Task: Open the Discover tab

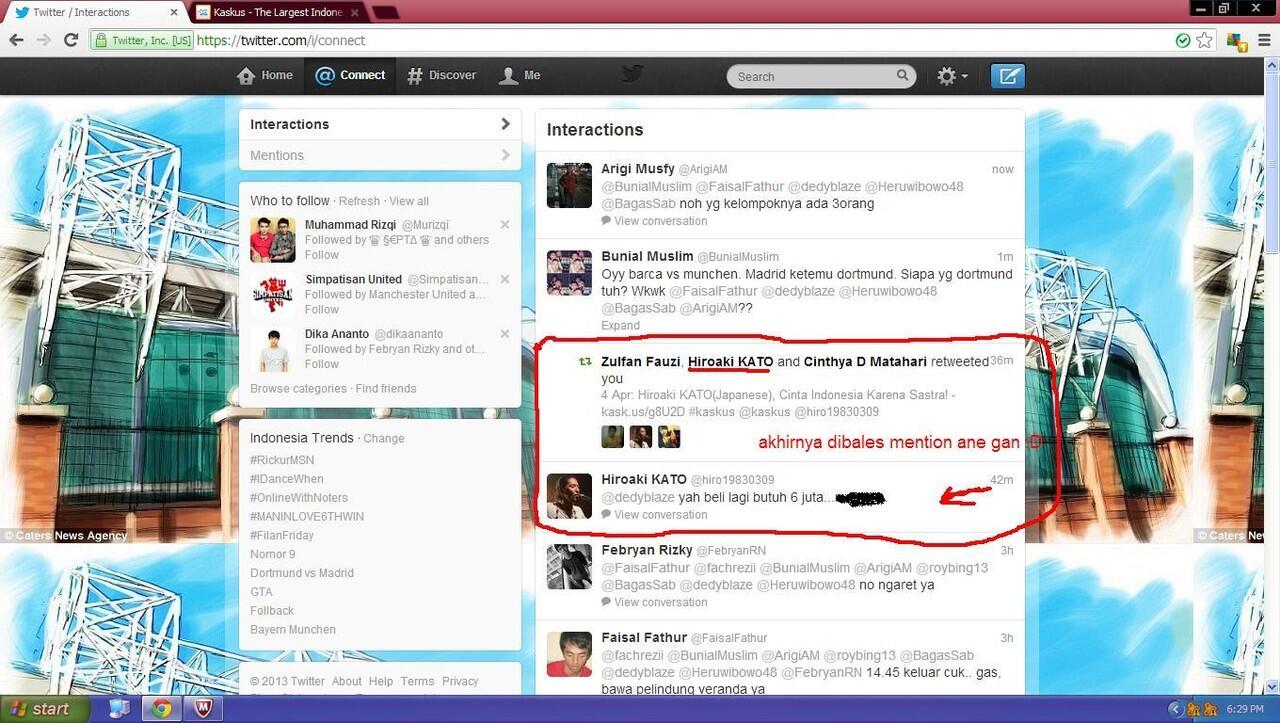Action: click(441, 75)
